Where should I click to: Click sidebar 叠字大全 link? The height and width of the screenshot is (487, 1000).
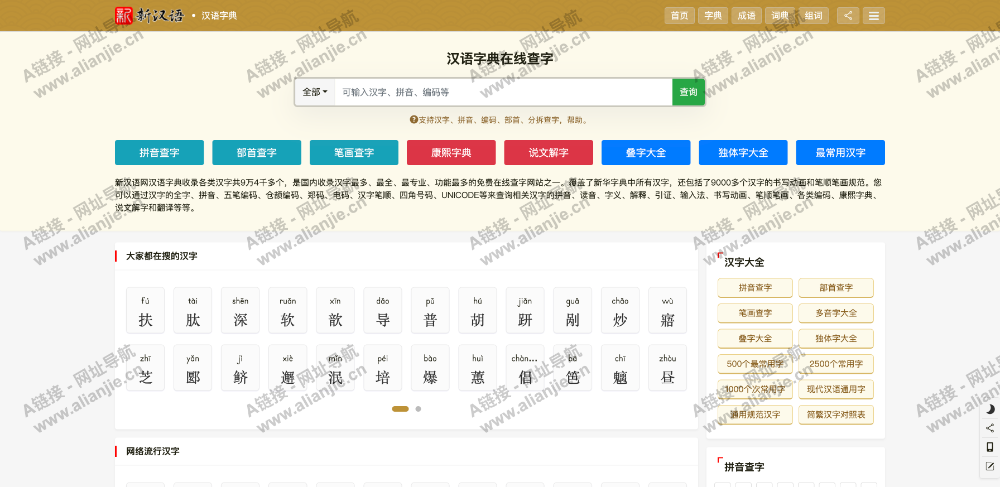coord(755,338)
